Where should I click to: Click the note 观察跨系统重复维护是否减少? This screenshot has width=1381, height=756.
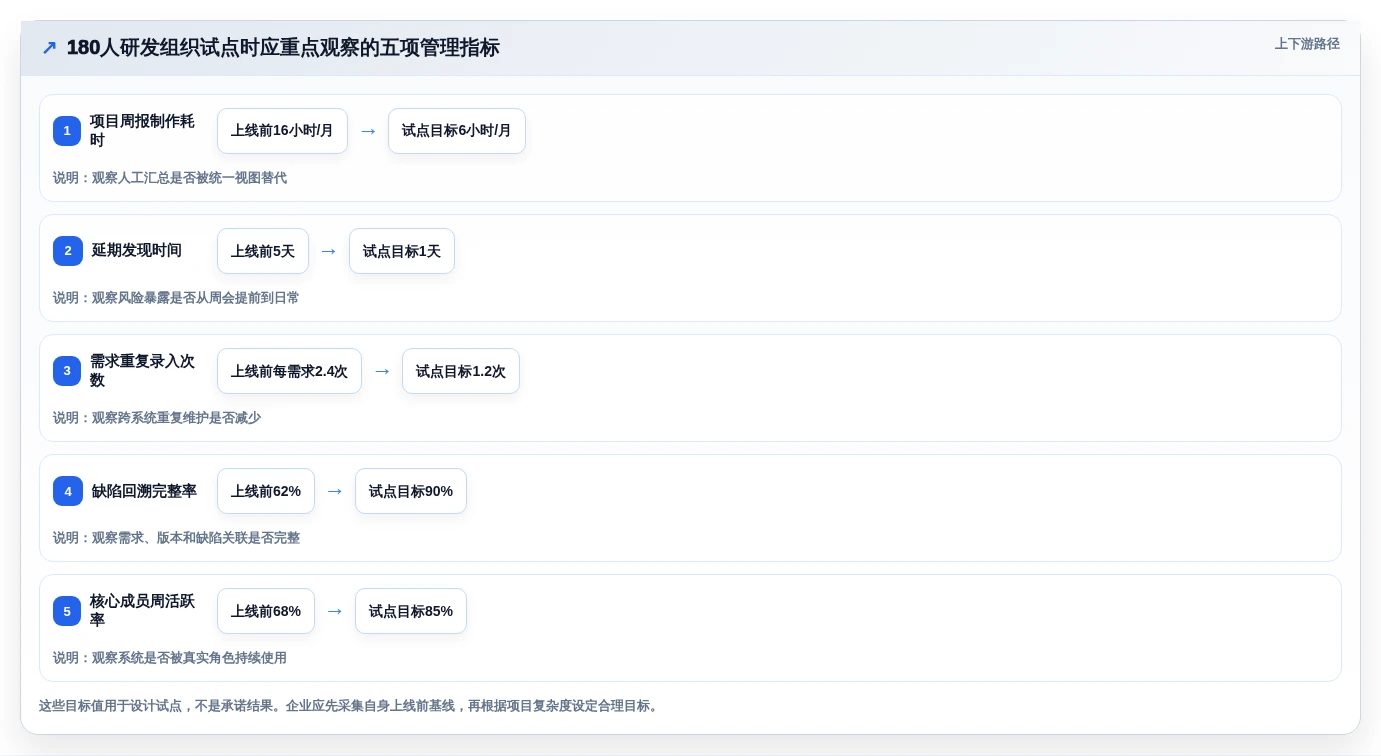pos(176,418)
